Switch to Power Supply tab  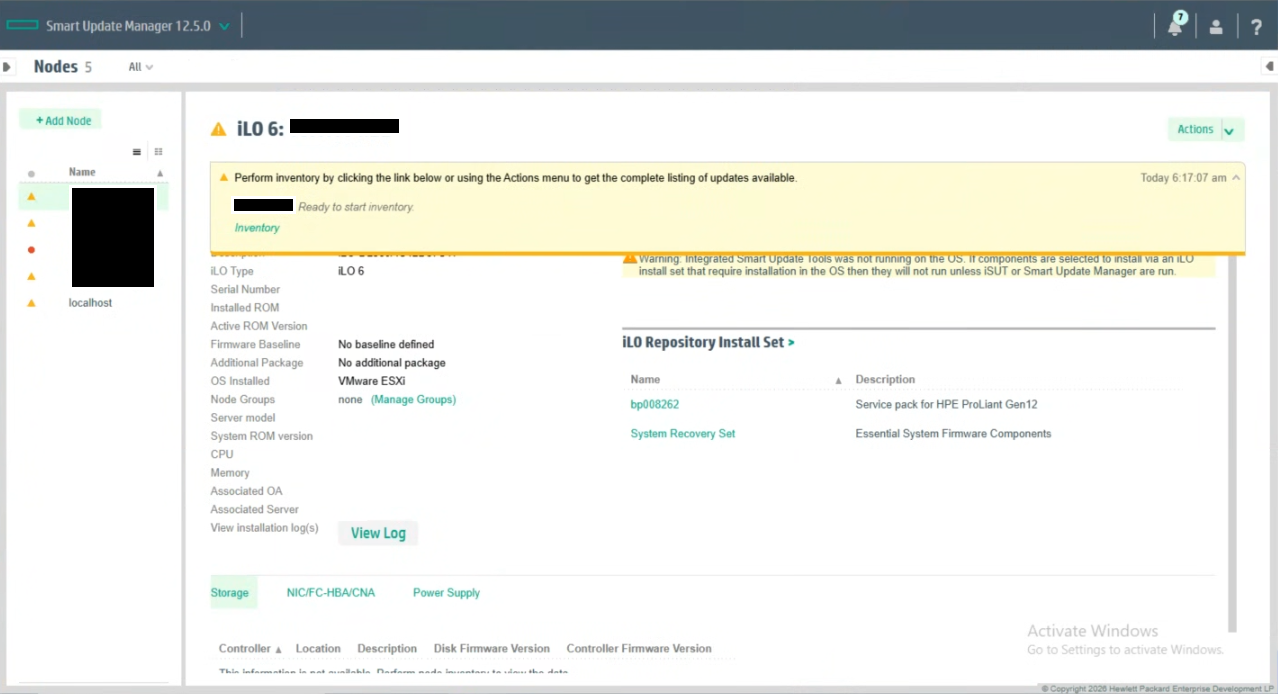pos(446,593)
